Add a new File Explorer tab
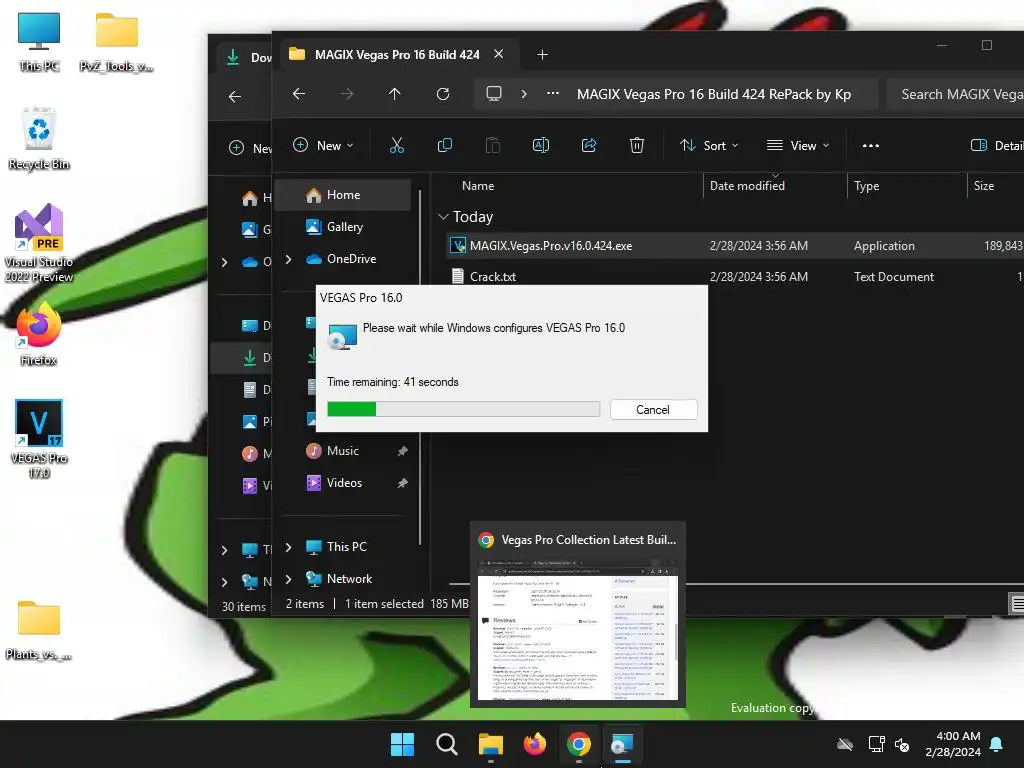The image size is (1024, 768). click(x=542, y=55)
